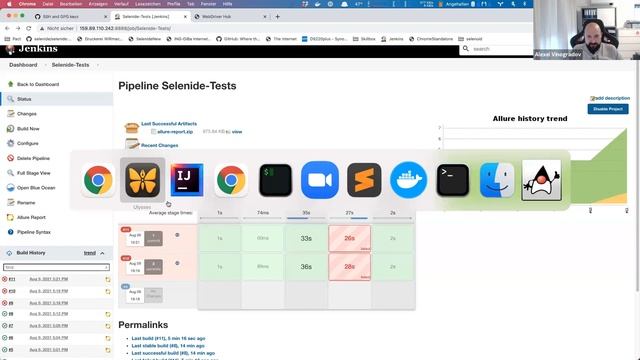
Task: Open Lesezeichen menu in menu bar
Action: 147,4
